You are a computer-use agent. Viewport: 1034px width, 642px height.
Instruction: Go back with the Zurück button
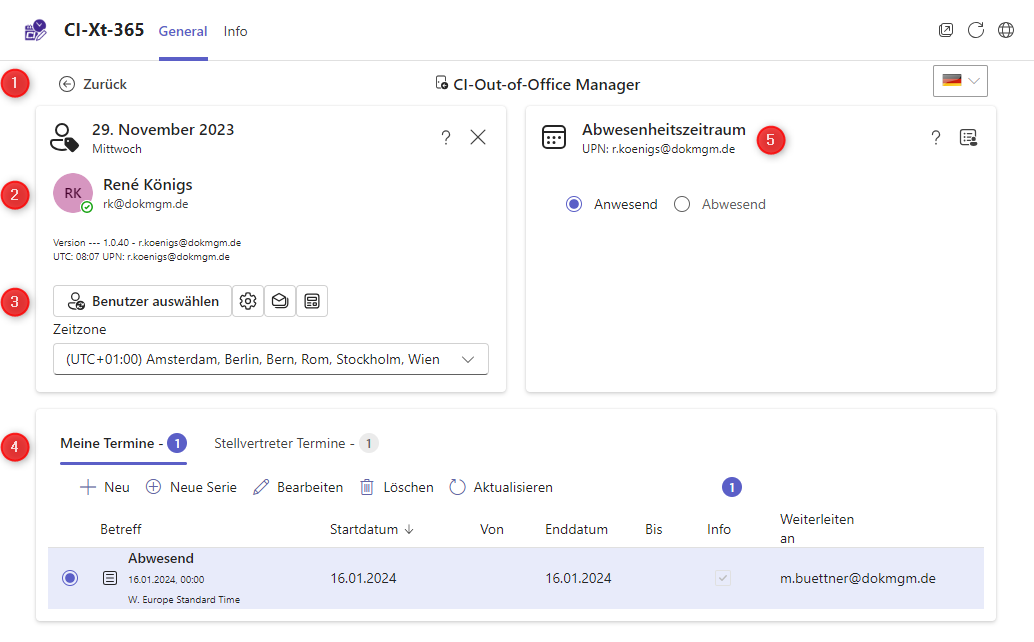coord(93,84)
